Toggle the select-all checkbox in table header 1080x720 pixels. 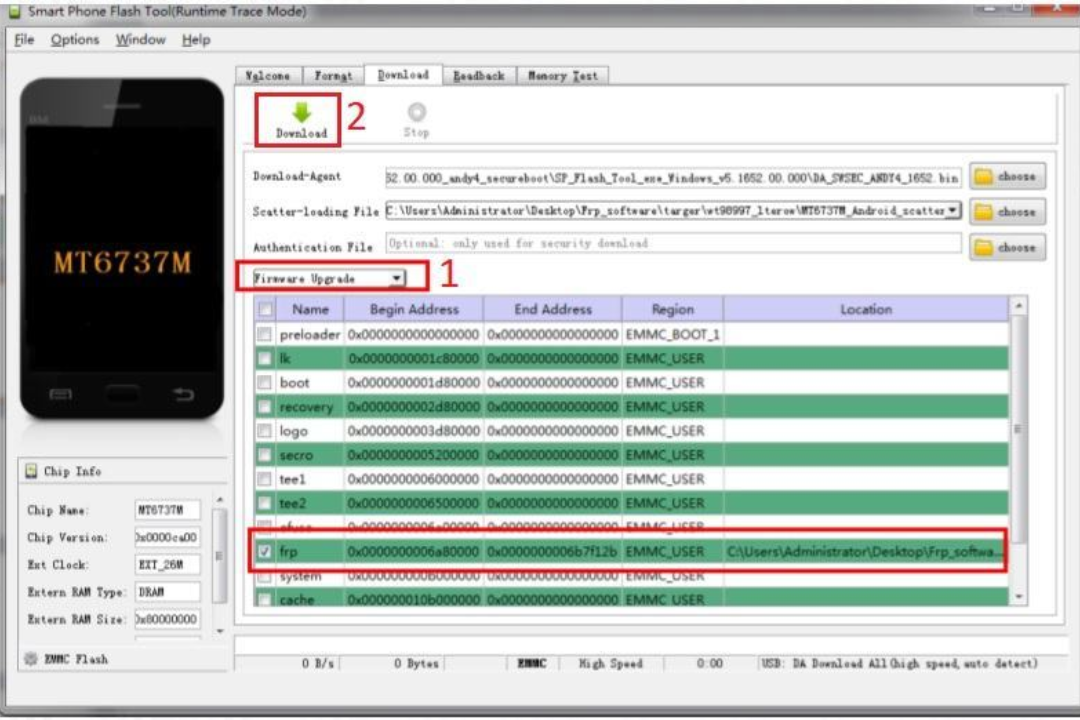pyautogui.click(x=265, y=309)
